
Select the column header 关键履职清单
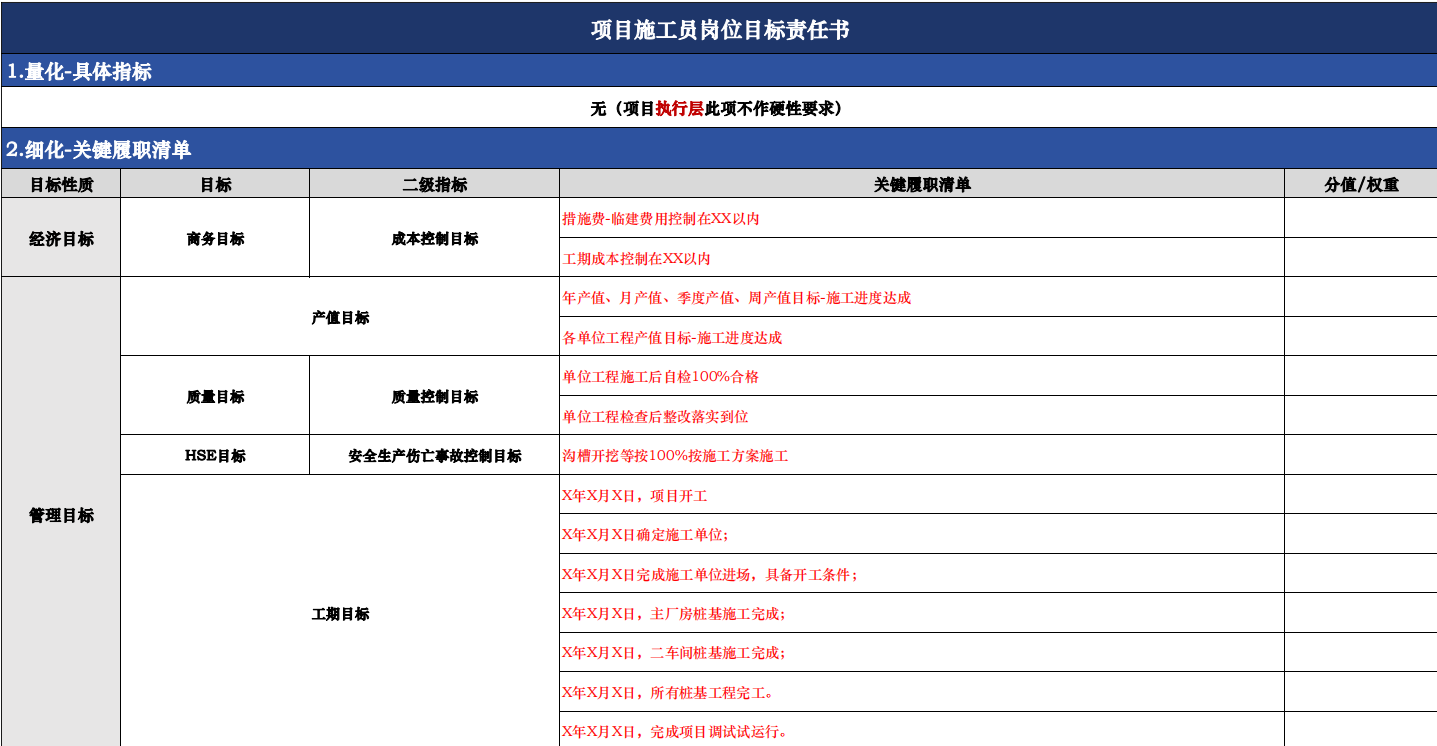point(922,184)
